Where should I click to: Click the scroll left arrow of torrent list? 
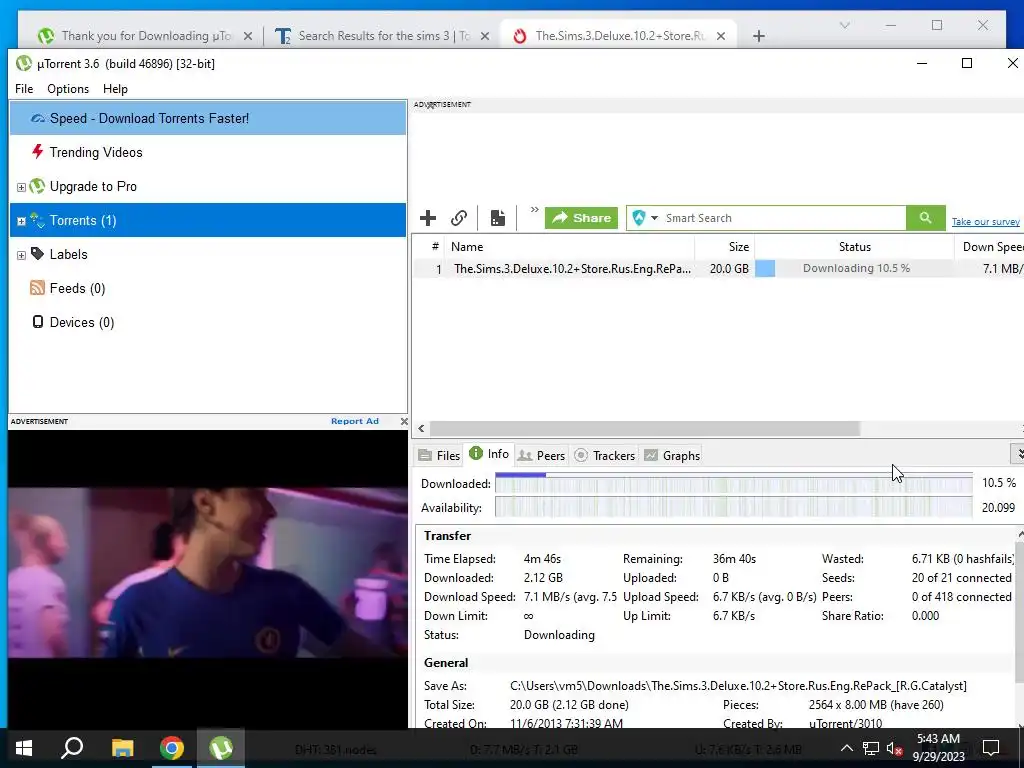pos(421,428)
